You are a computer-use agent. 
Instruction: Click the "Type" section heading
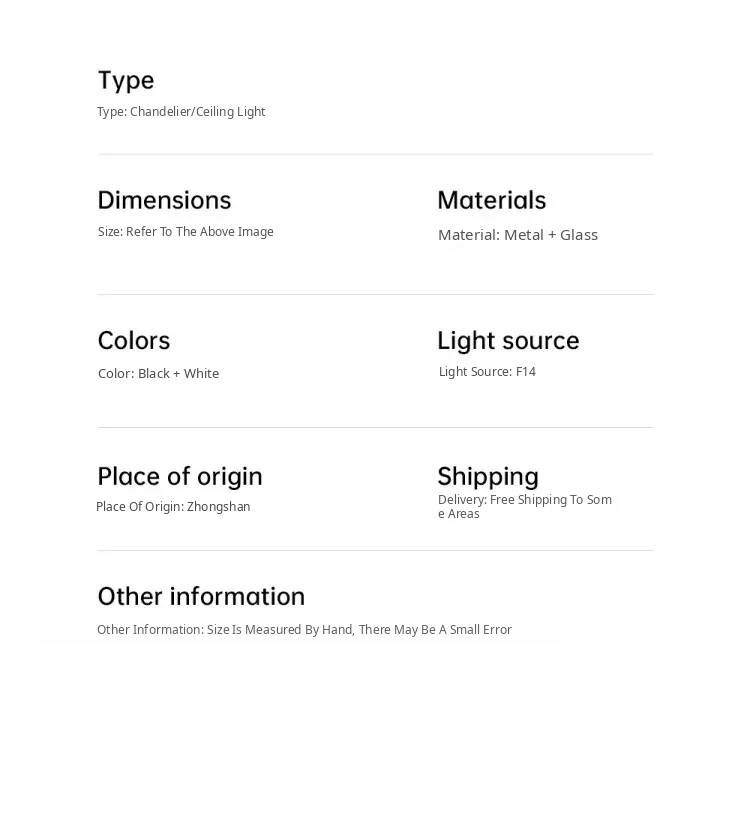[x=126, y=80]
